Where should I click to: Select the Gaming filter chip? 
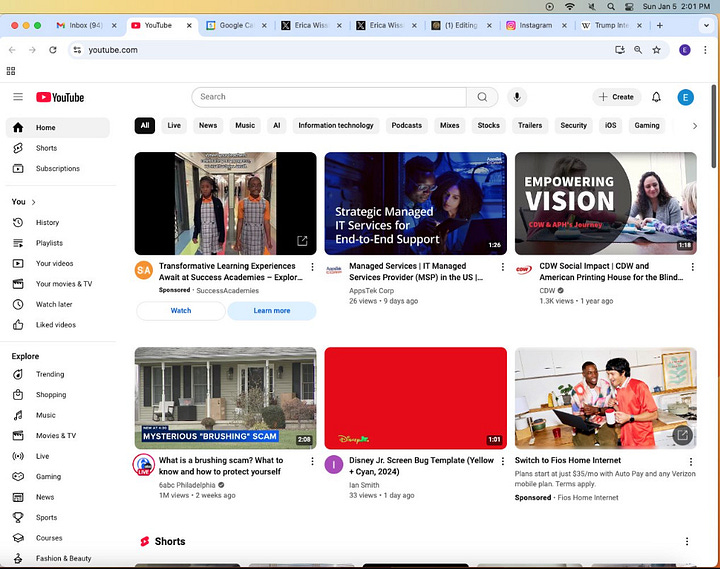pyautogui.click(x=647, y=125)
